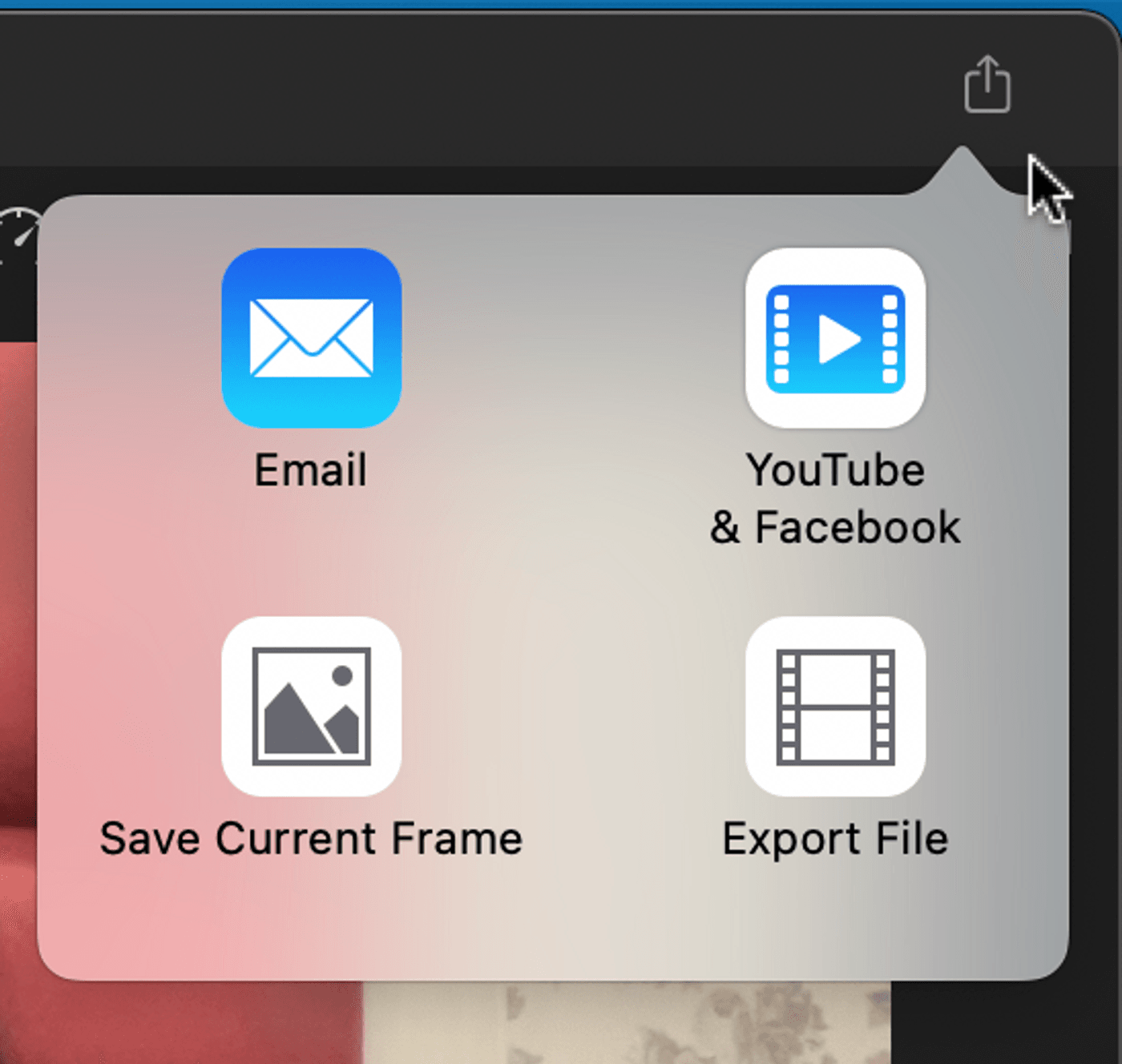
Task: Click the gray filmstrip glyph to export
Action: pos(835,706)
